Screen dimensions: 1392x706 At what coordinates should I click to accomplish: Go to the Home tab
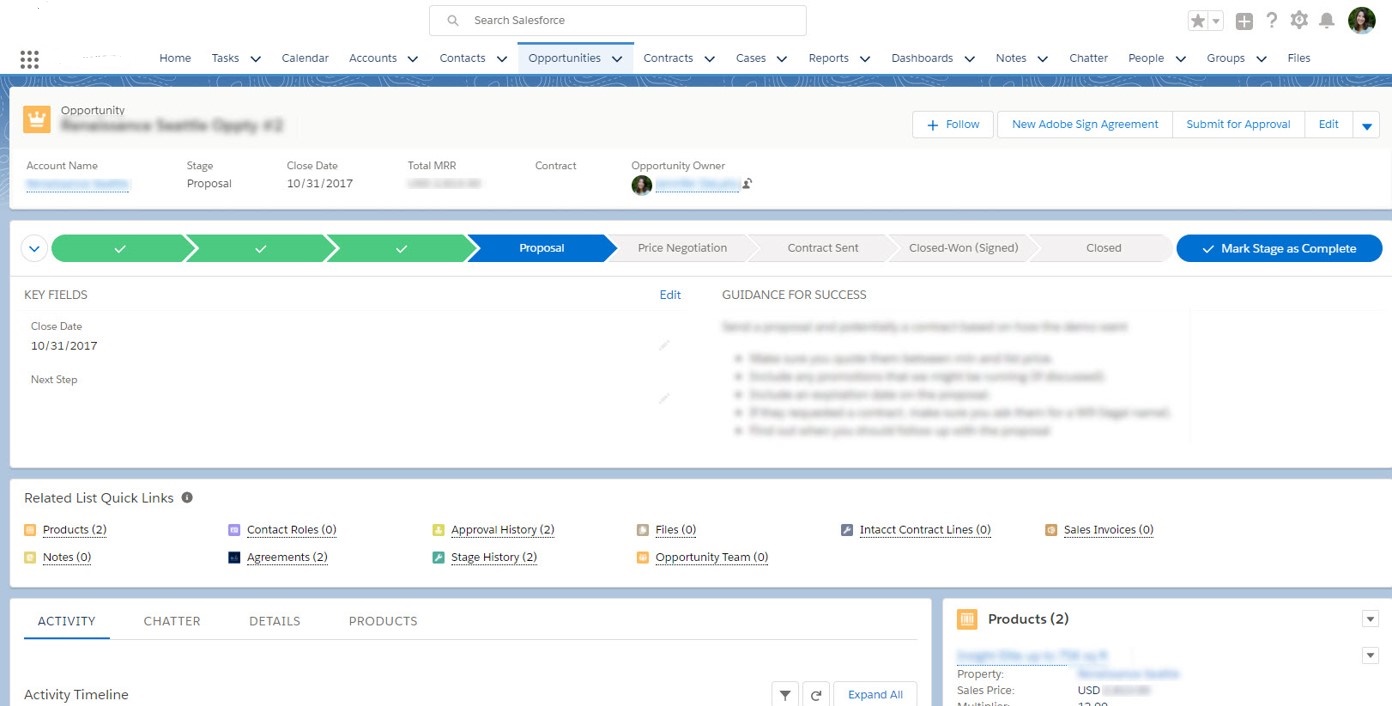(175, 58)
